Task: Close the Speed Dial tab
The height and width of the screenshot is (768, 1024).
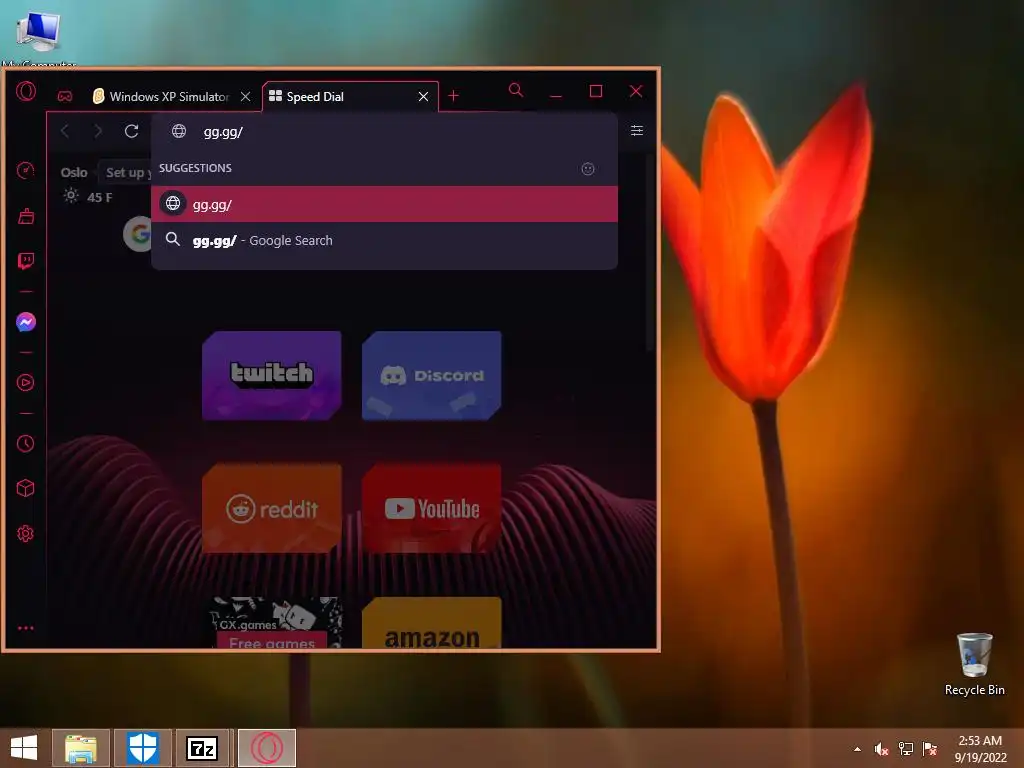Action: pos(423,97)
